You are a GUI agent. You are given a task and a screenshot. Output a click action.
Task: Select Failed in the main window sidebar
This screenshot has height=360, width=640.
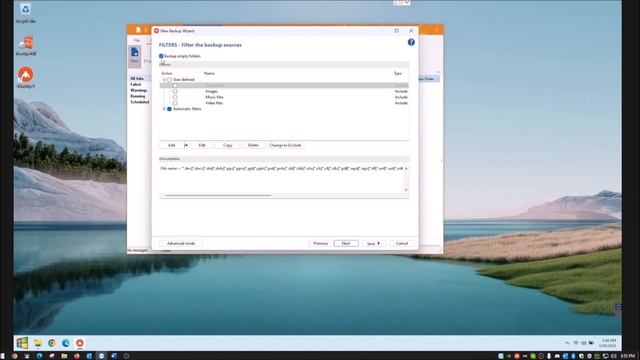136,84
